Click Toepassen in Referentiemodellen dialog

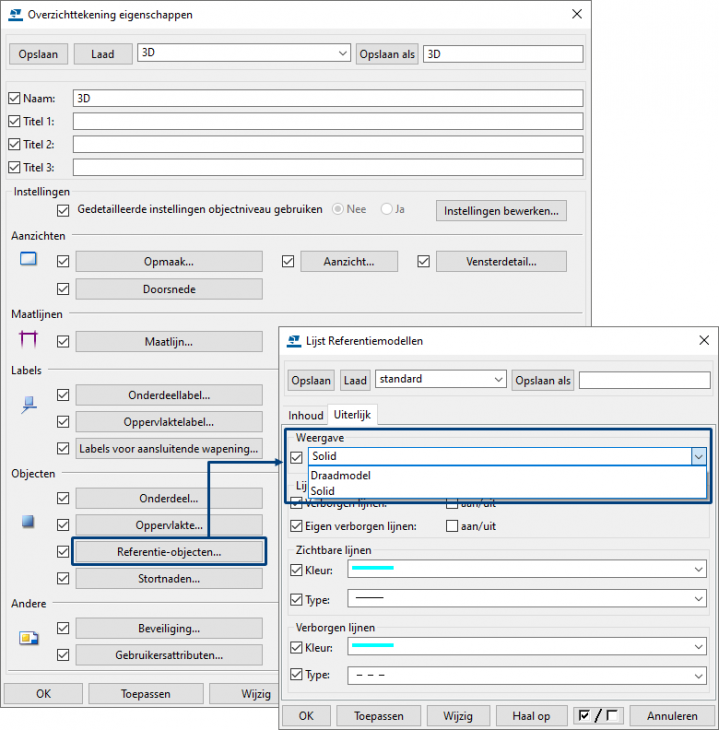point(379,716)
